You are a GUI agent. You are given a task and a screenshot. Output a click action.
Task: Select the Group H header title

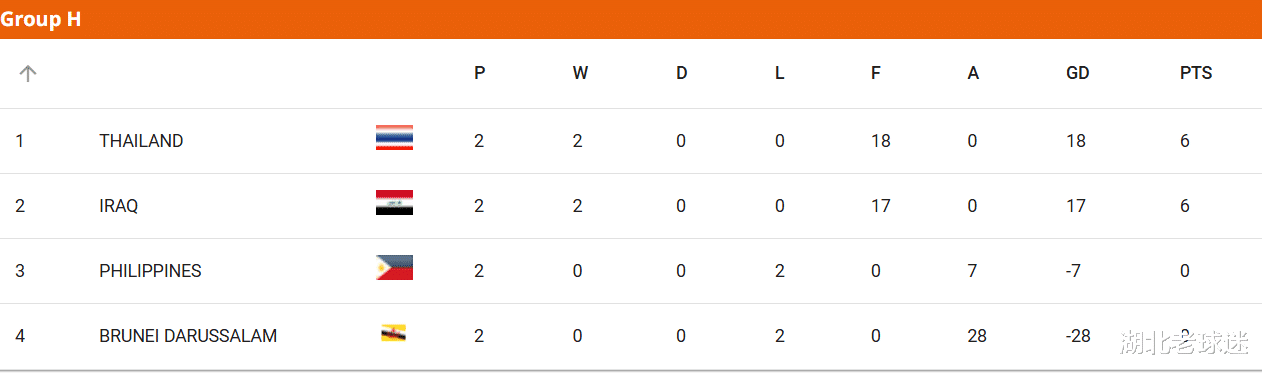(41, 19)
